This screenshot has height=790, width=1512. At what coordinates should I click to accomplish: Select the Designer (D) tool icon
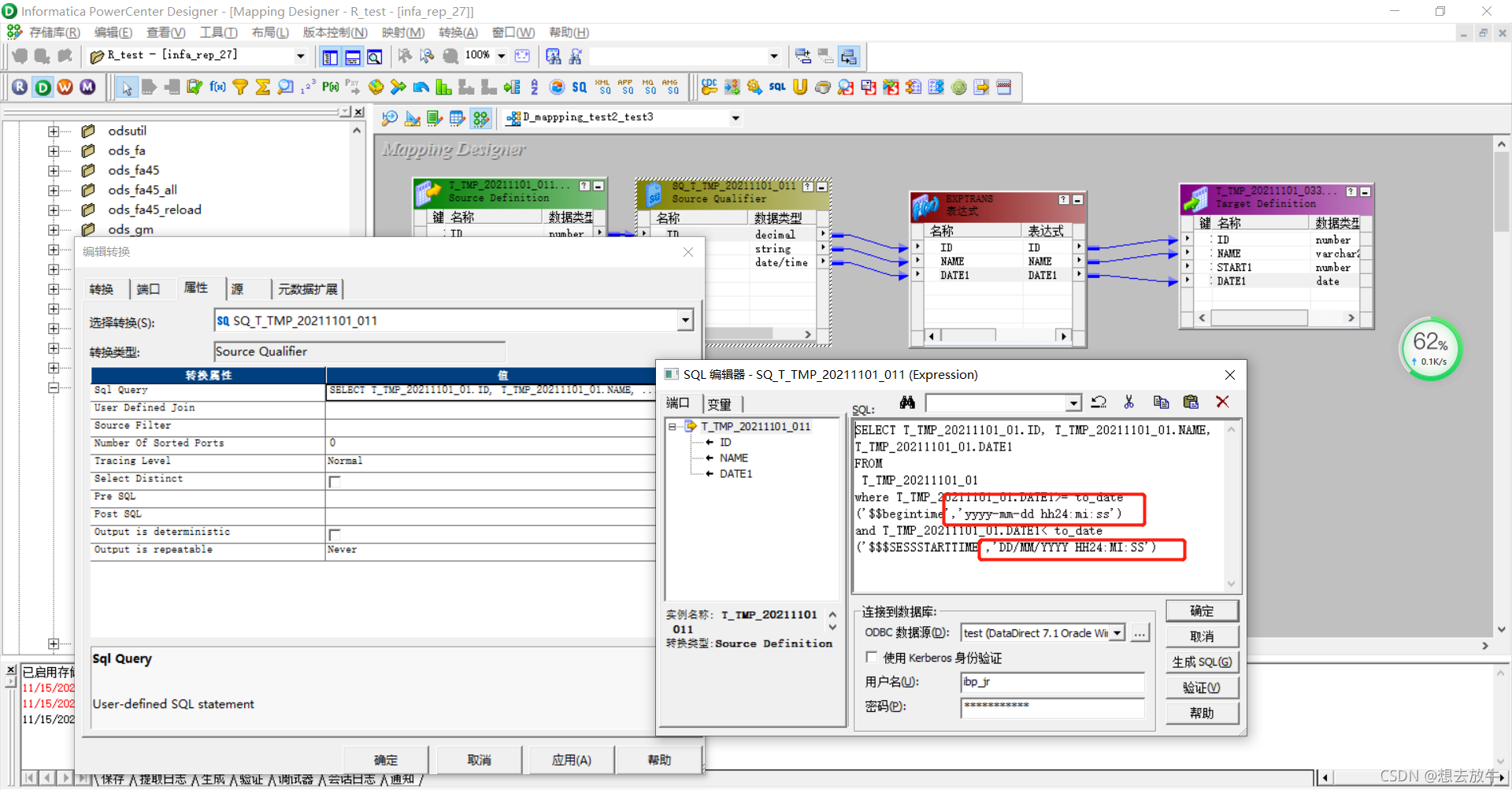click(x=43, y=87)
